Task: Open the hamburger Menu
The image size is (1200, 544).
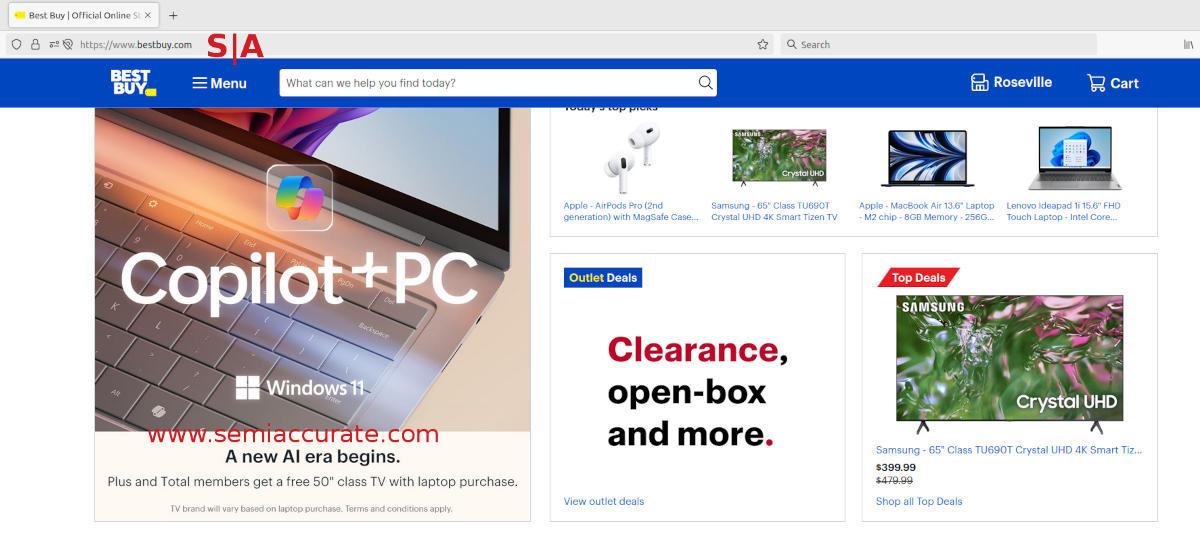Action: [219, 83]
